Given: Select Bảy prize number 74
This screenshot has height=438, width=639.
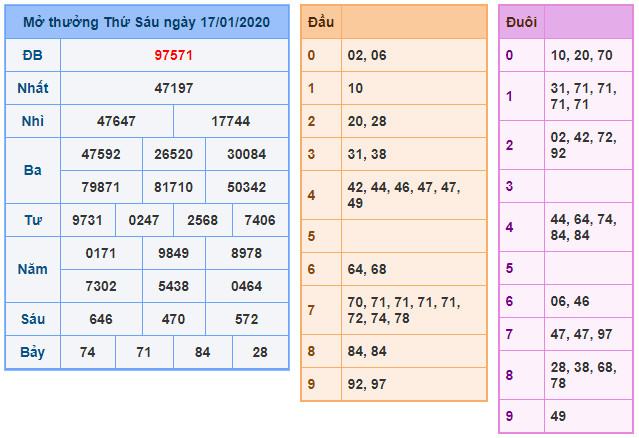Looking at the screenshot, I should [x=88, y=352].
